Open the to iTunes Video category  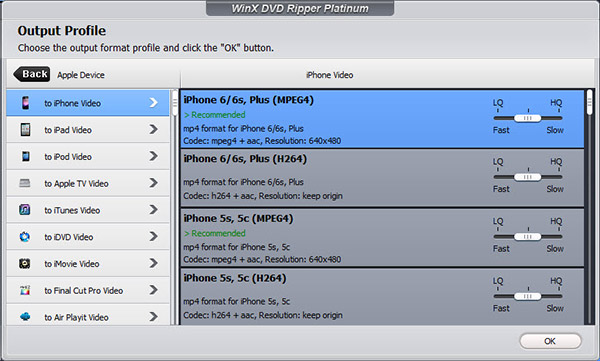pyautogui.click(x=88, y=210)
